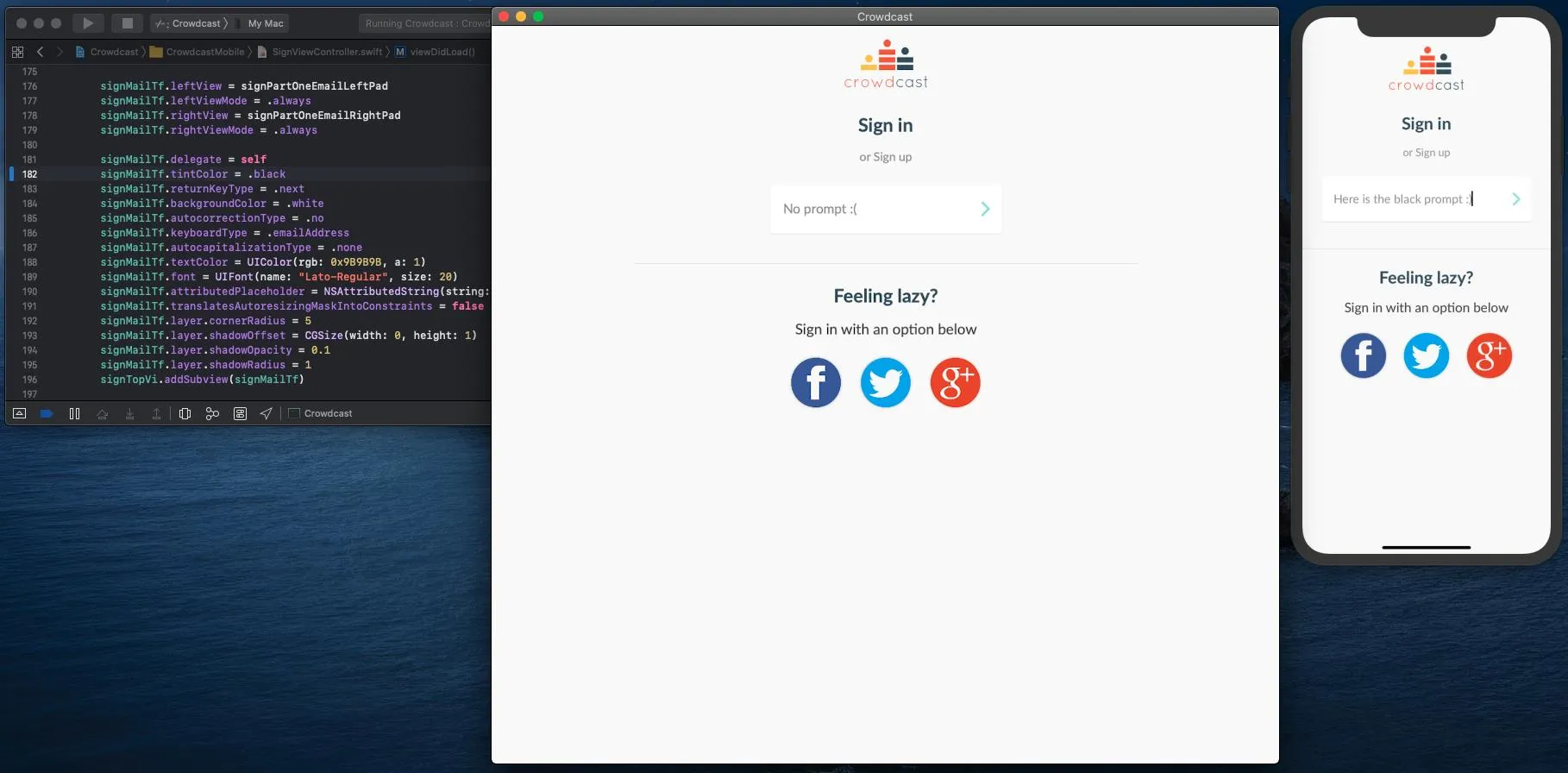This screenshot has height=773, width=1568.
Task: Open the CrowdcastMobile folder breadcrumb
Action: click(x=198, y=52)
